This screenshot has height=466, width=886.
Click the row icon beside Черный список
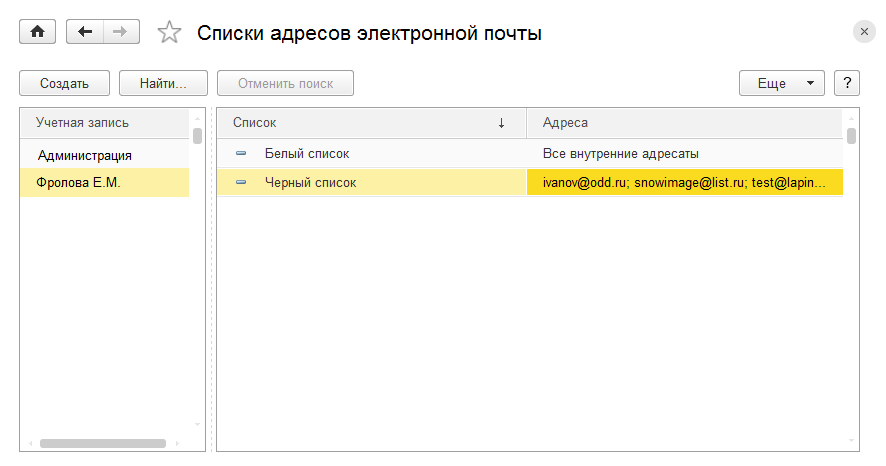tap(241, 182)
